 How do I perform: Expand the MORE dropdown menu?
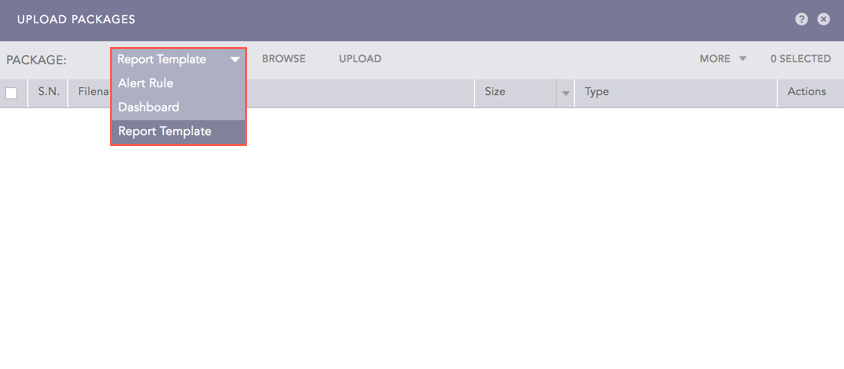[723, 59]
